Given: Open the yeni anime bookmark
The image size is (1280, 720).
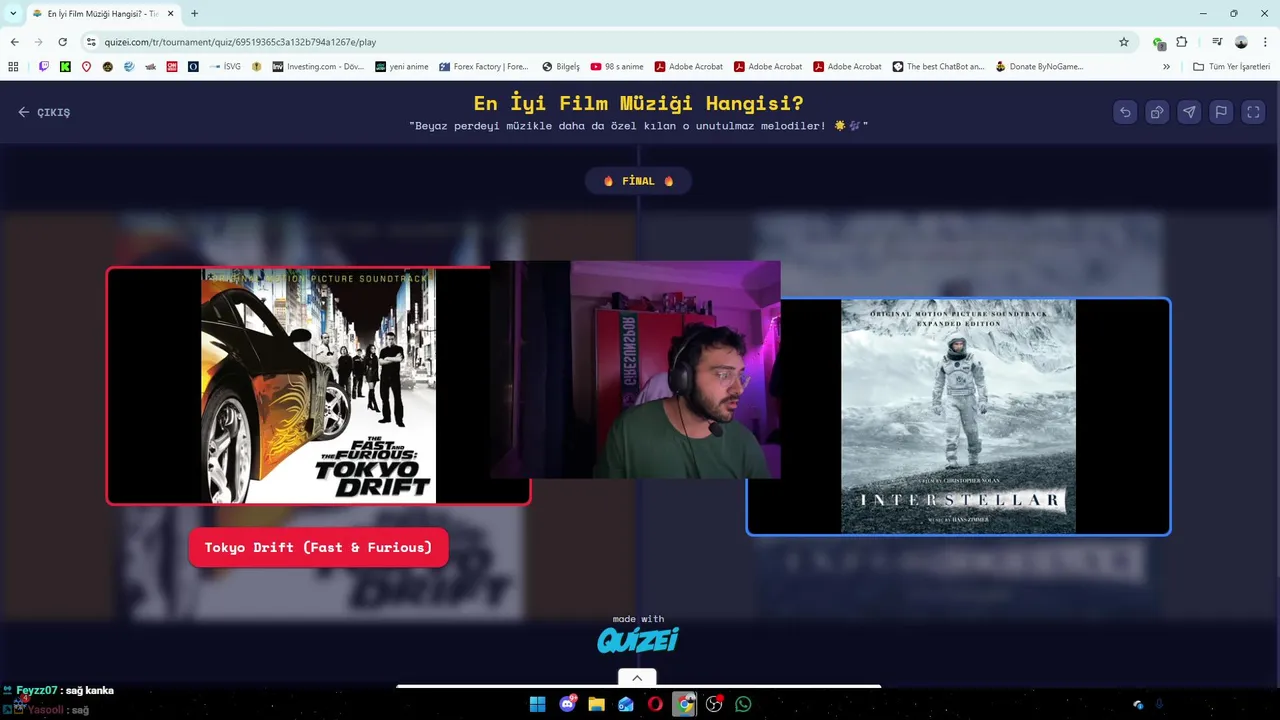Looking at the screenshot, I should click(x=402, y=67).
